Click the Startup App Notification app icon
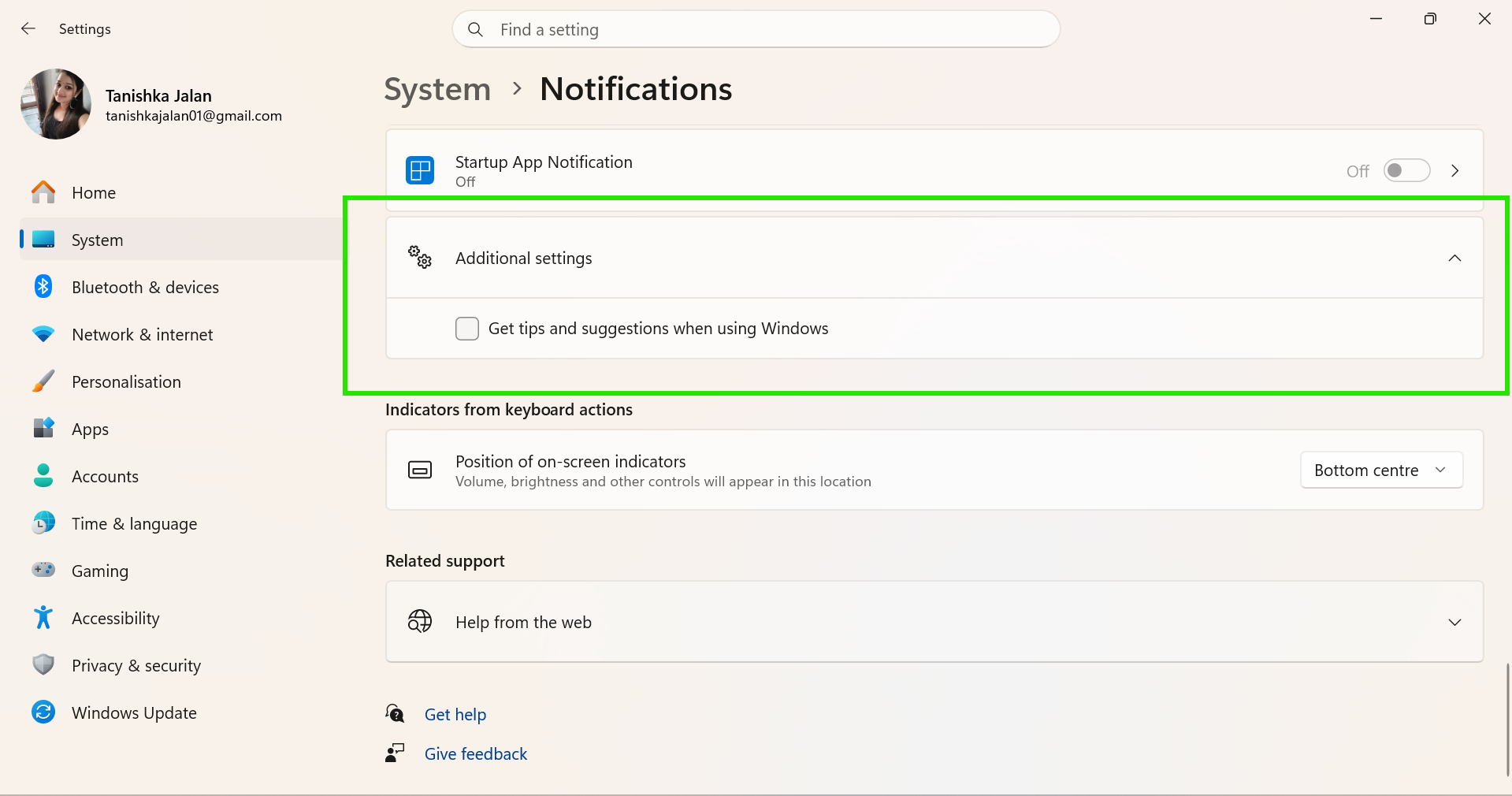Screen dimensions: 1512x796 coord(420,170)
